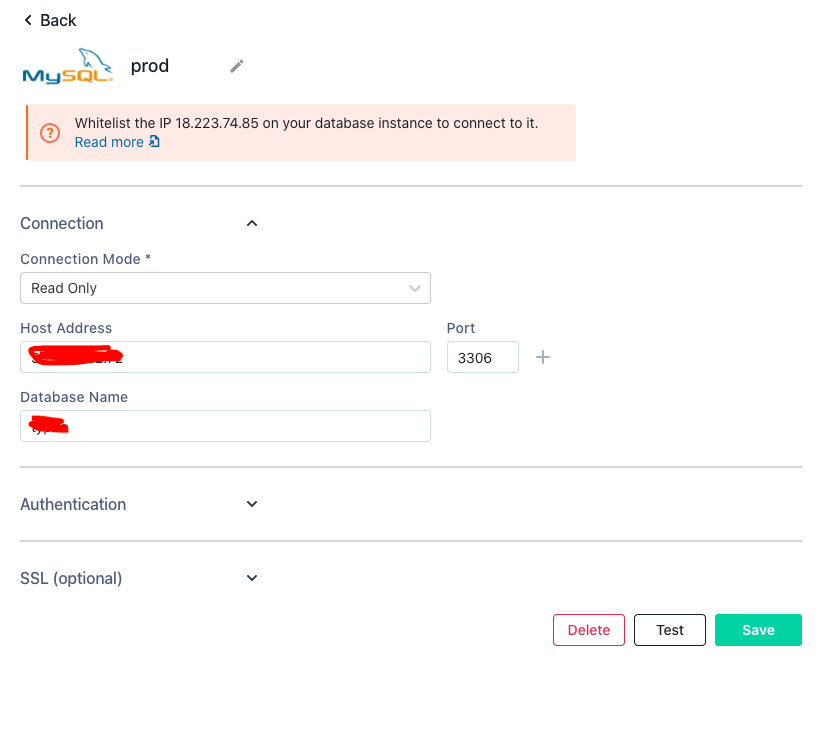This screenshot has height=744, width=819.
Task: Click the 'Connection Mode *' label
Action: point(86,259)
